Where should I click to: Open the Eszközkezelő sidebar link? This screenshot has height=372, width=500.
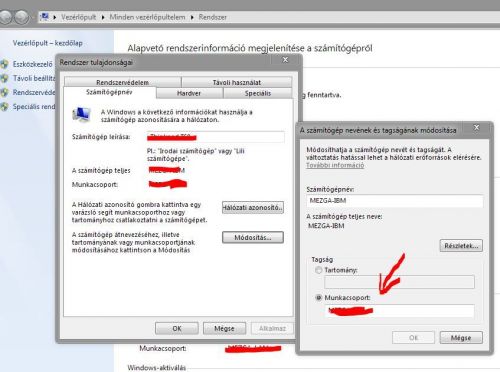(33, 64)
